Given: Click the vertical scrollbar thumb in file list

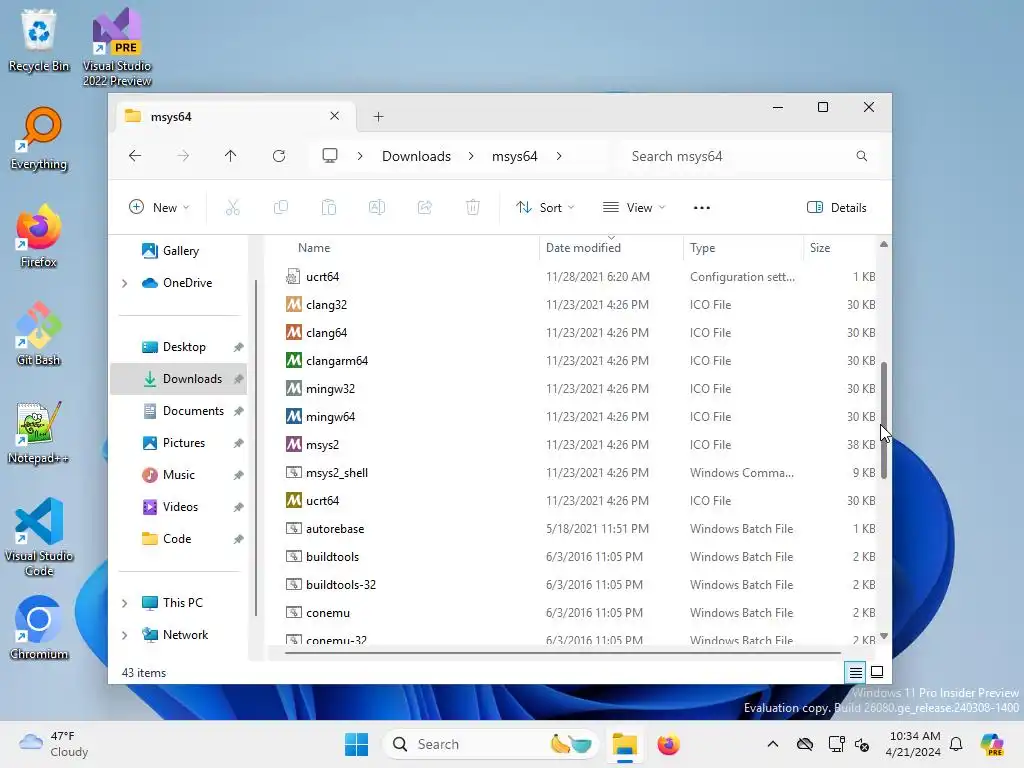Looking at the screenshot, I should click(x=884, y=421).
